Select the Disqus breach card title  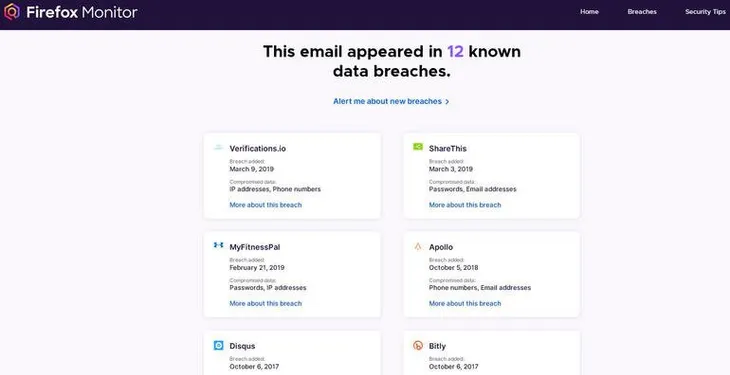coord(242,346)
